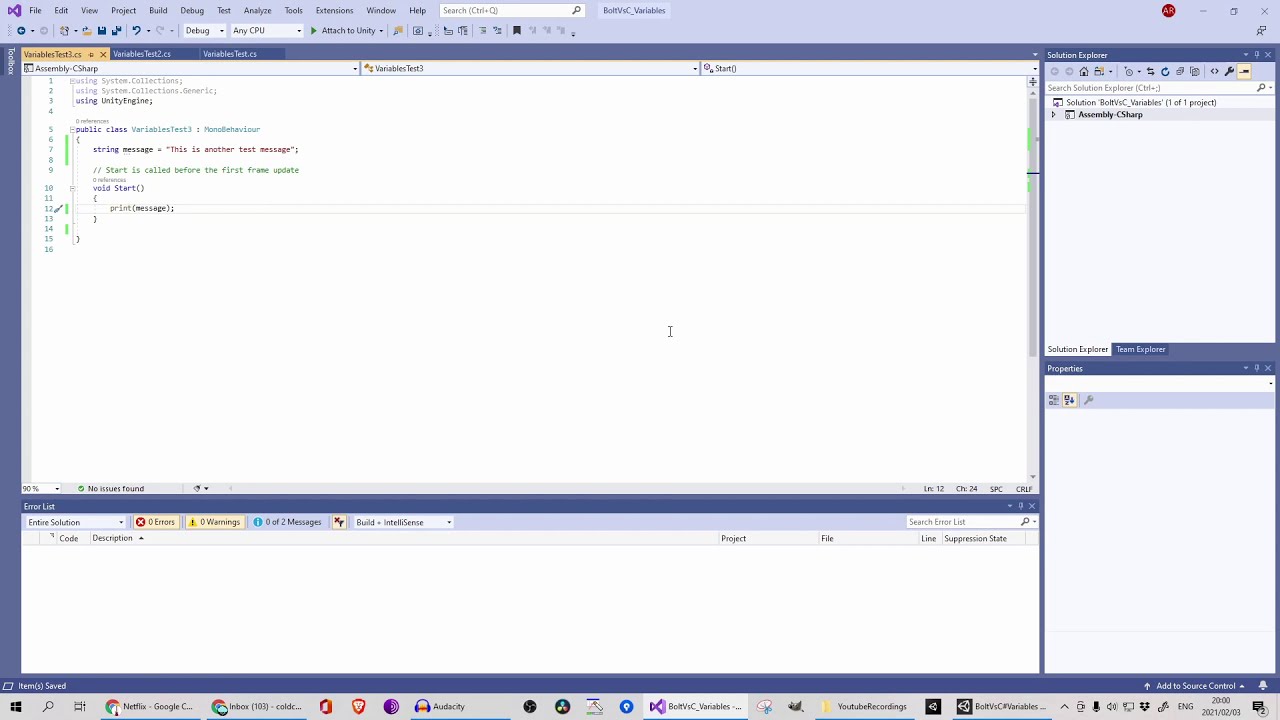1280x720 pixels.
Task: Open the Any CPU platform dropdown
Action: click(x=267, y=31)
